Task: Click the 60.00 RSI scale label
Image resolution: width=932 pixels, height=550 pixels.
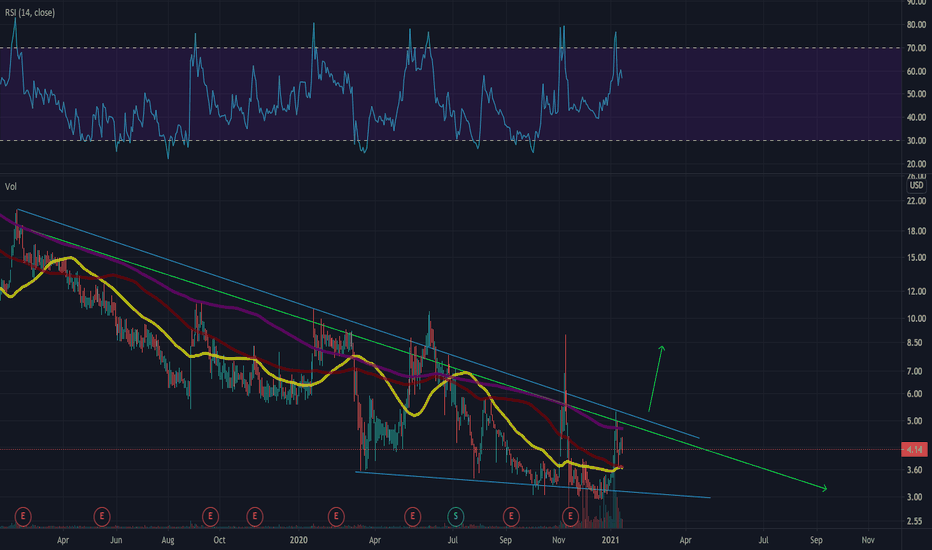Action: (x=917, y=71)
